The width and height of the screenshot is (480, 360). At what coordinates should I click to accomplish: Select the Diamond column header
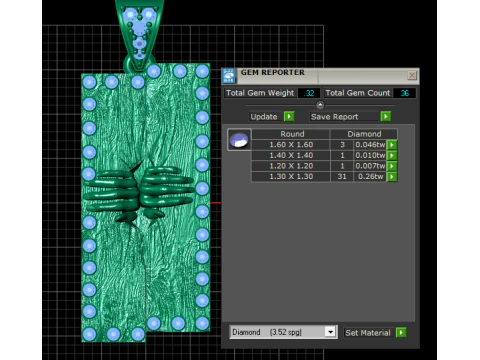(x=364, y=134)
